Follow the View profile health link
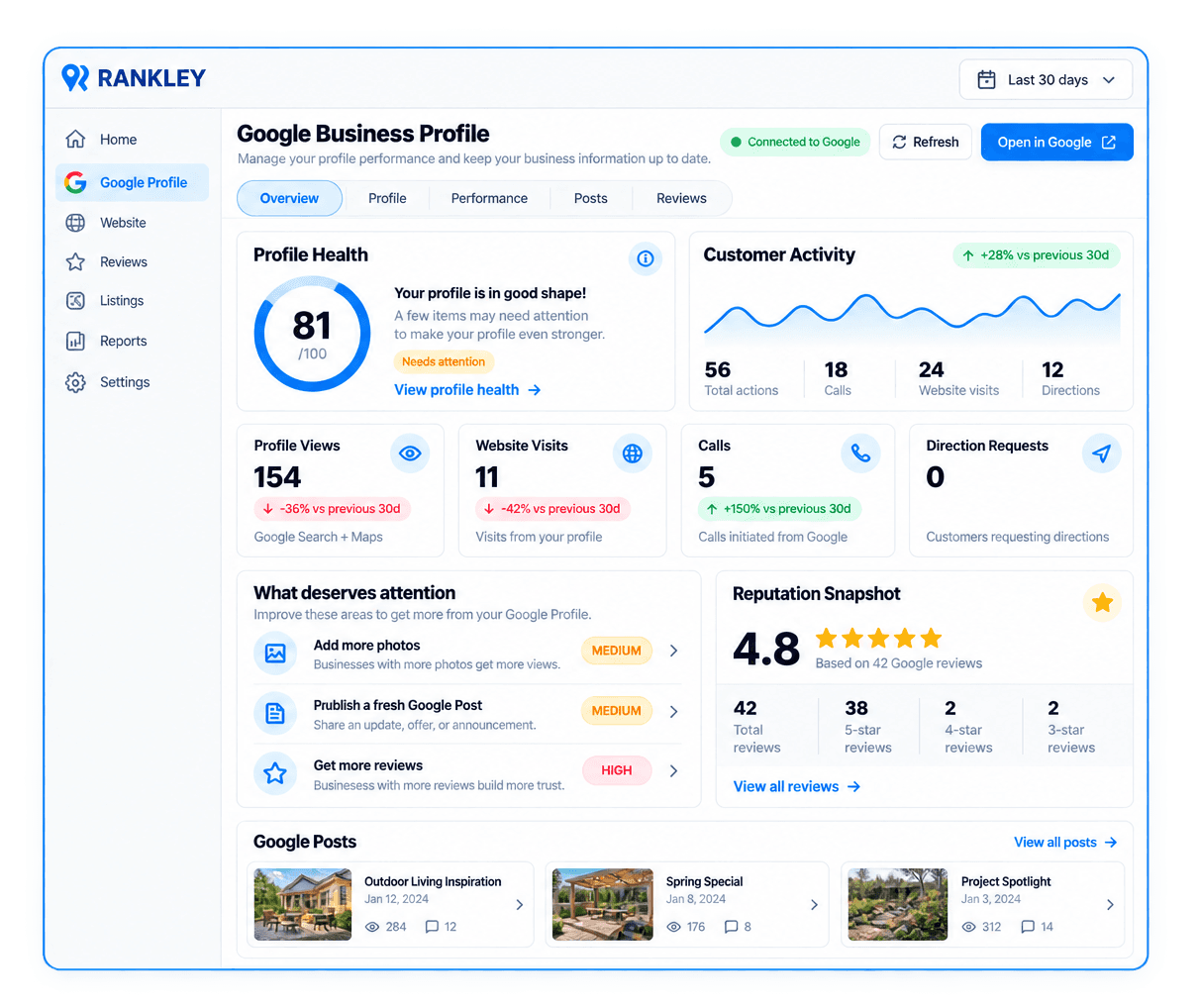This screenshot has height=1008, width=1199. tap(467, 390)
